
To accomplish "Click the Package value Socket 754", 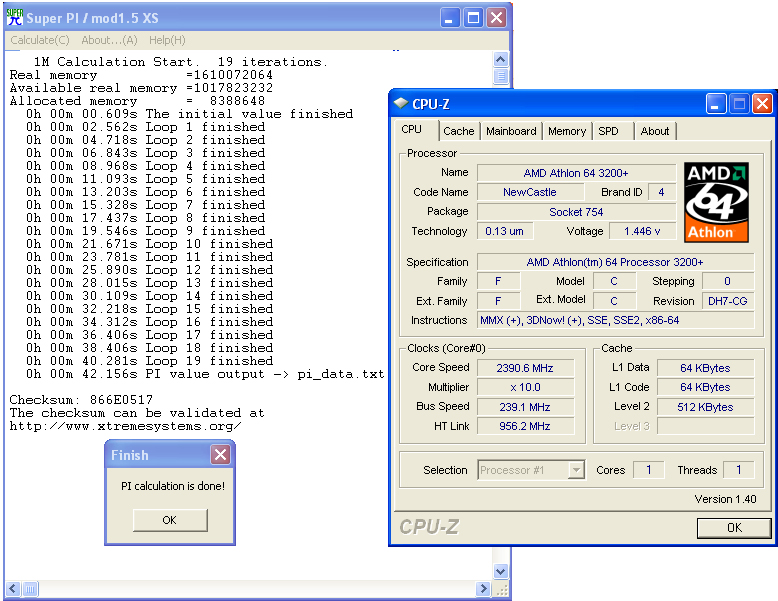I will pos(576,212).
